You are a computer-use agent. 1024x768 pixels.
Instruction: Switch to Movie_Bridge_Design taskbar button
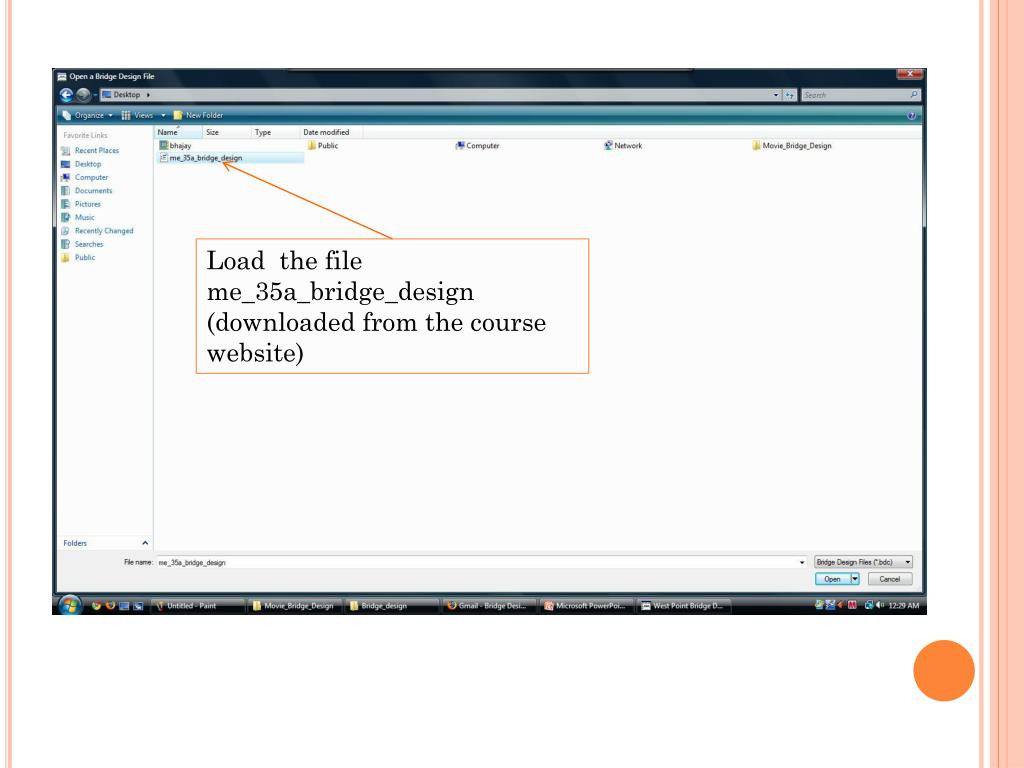click(295, 606)
